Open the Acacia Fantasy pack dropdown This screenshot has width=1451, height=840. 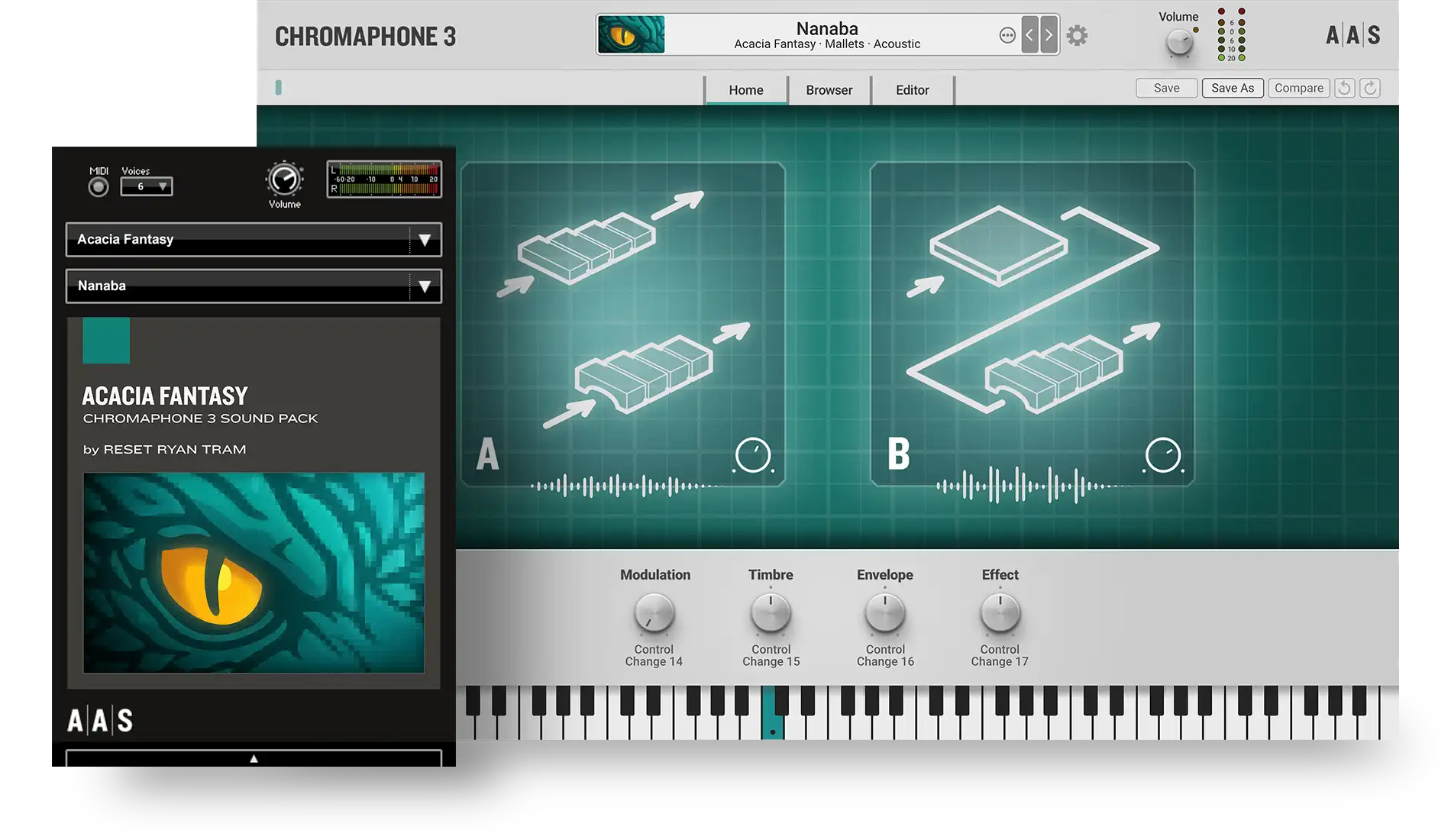click(x=254, y=240)
